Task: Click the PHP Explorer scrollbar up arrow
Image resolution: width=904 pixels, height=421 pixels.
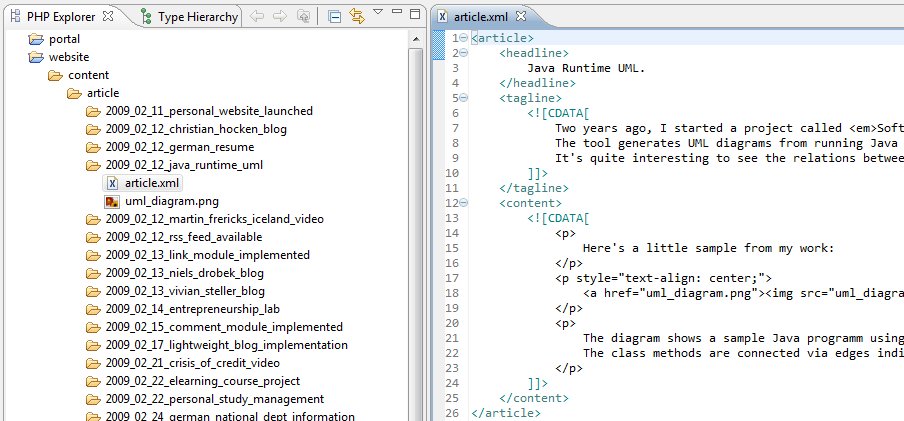Action: [x=416, y=39]
